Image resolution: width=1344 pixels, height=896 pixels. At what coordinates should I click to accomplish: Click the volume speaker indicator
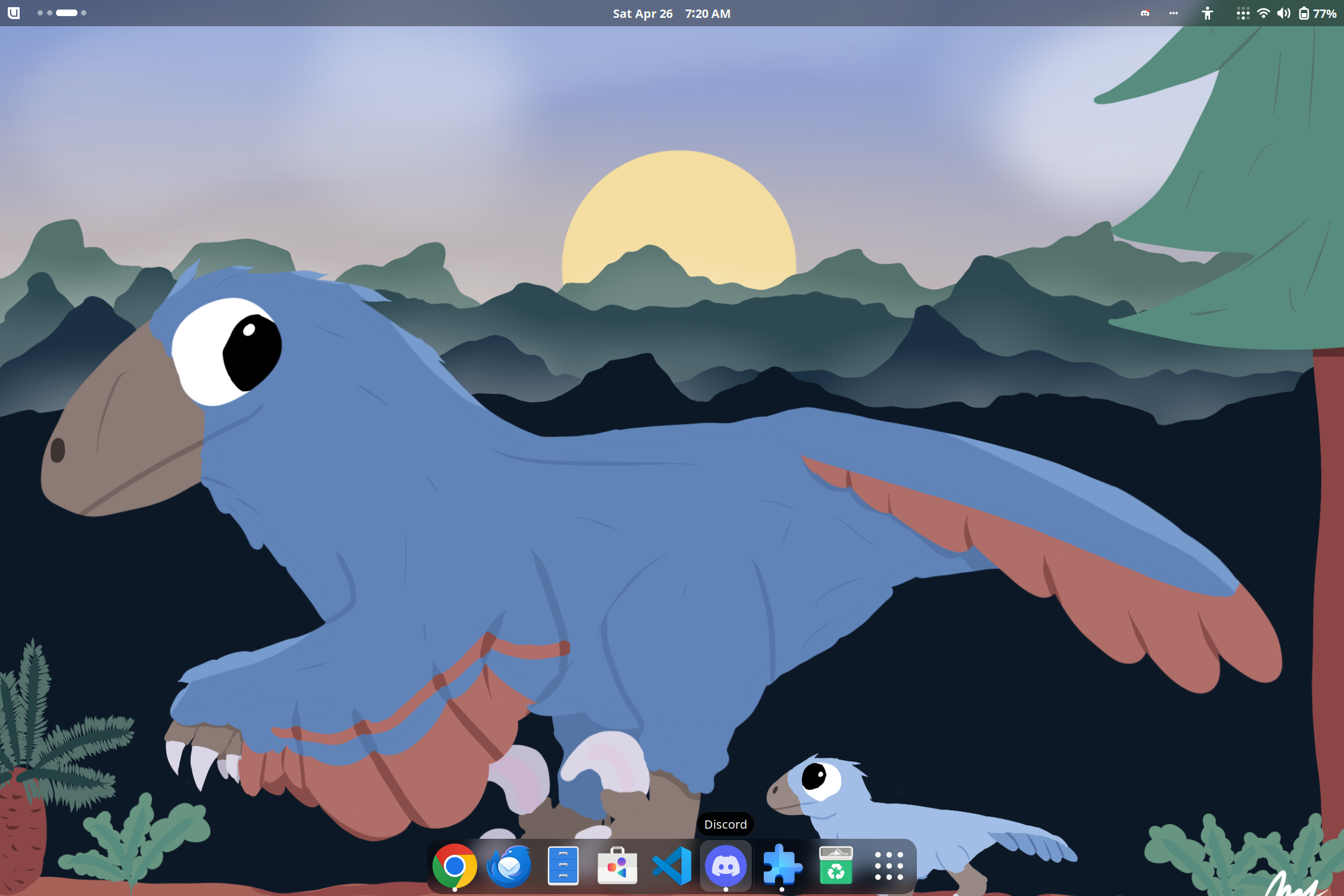(x=1283, y=13)
